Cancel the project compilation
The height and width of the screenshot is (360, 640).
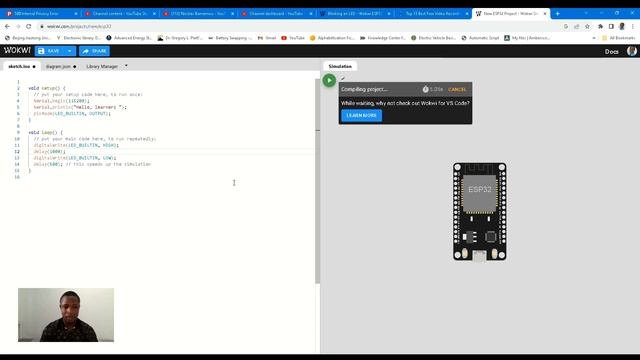pos(457,89)
